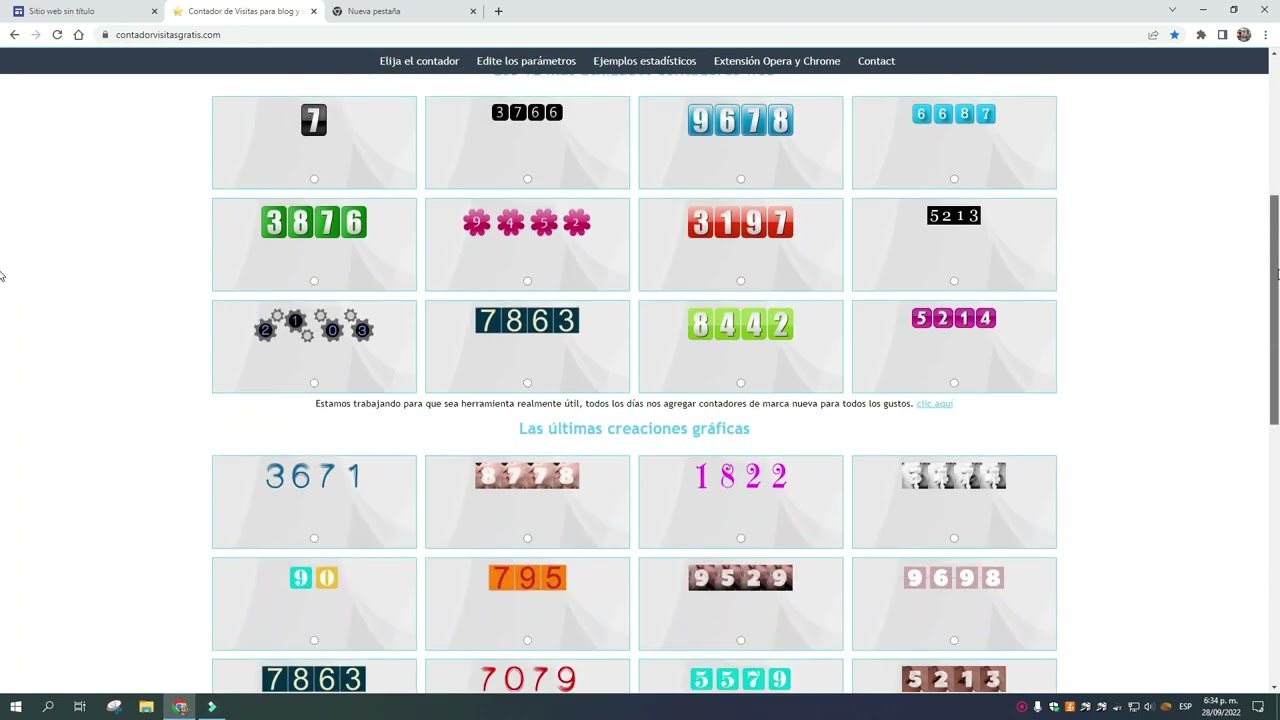Select radio under cyan '6687' counter
Image resolution: width=1280 pixels, height=720 pixels.
pos(954,179)
